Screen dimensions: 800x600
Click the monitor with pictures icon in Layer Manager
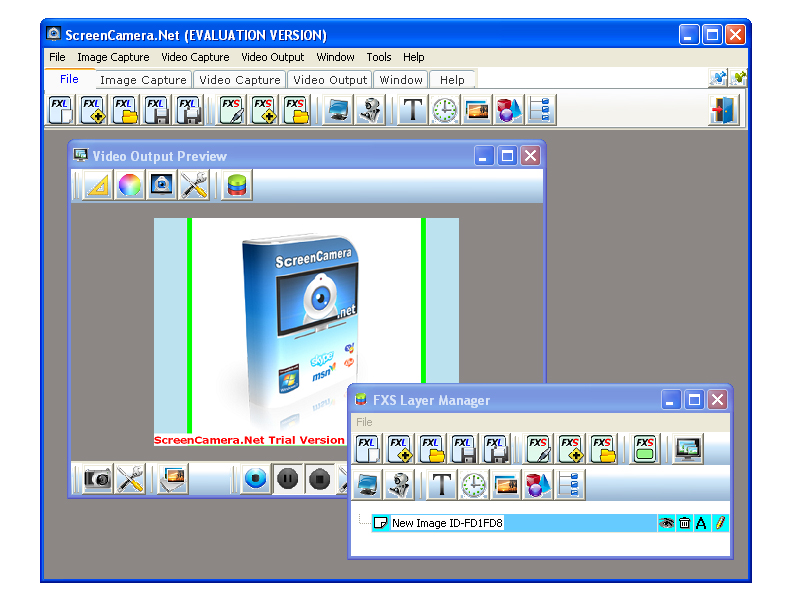(688, 449)
